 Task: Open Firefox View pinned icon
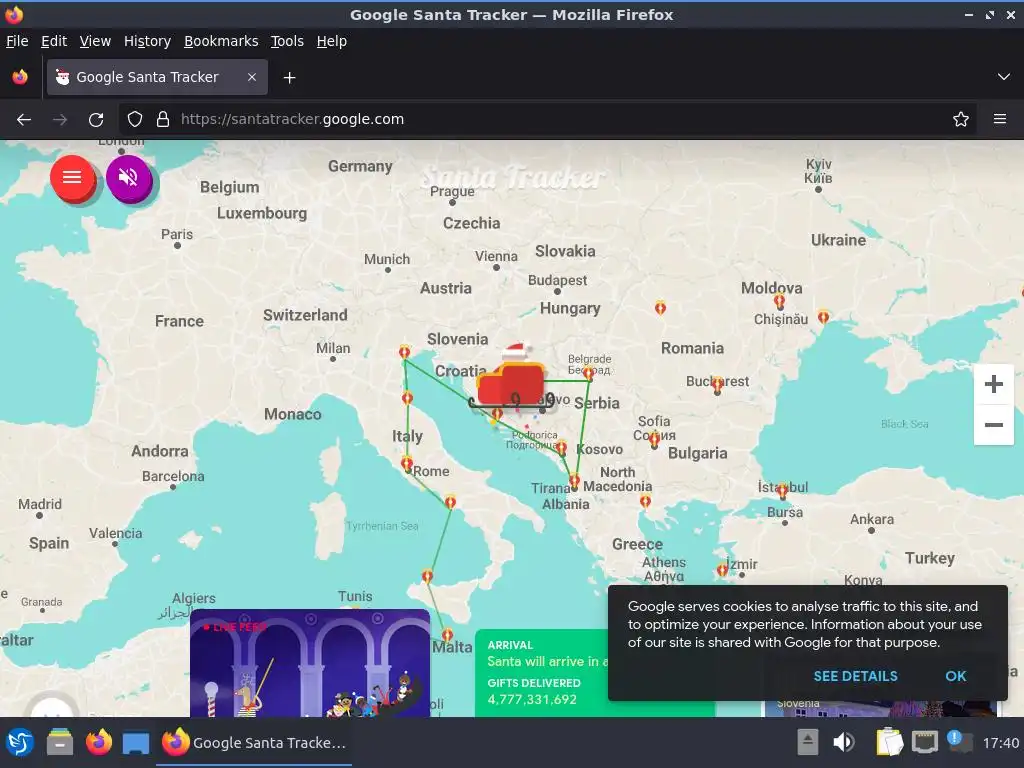pyautogui.click(x=20, y=77)
